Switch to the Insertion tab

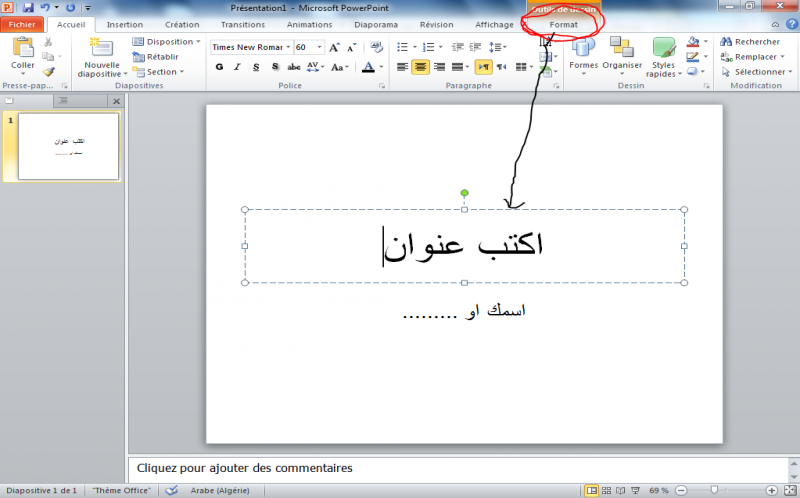(x=124, y=24)
